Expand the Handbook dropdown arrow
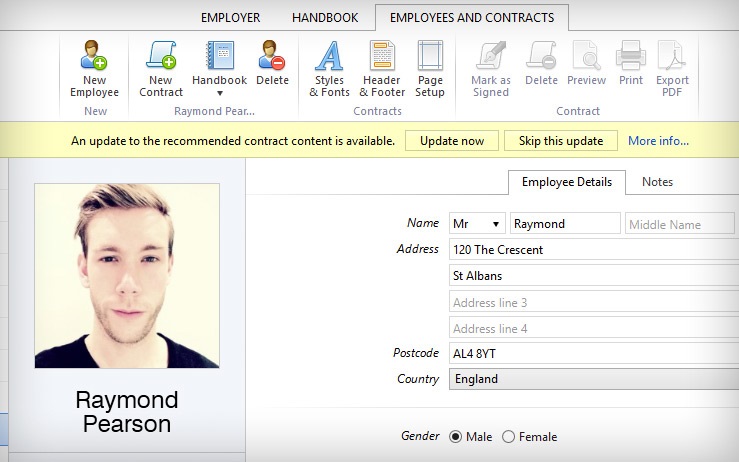The width and height of the screenshot is (739, 462). (220, 93)
